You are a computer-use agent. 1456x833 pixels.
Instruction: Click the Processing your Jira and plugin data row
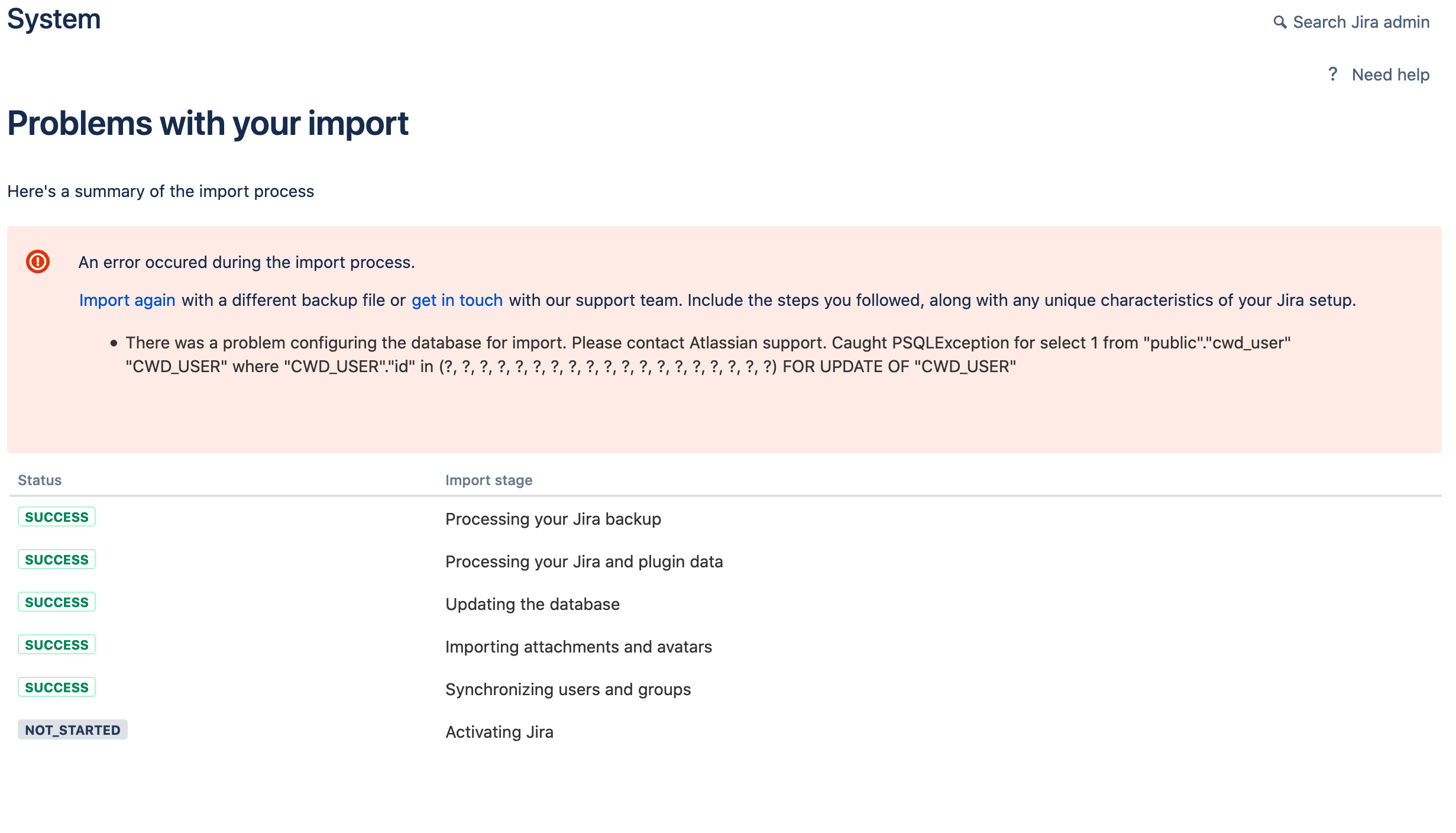coord(584,561)
